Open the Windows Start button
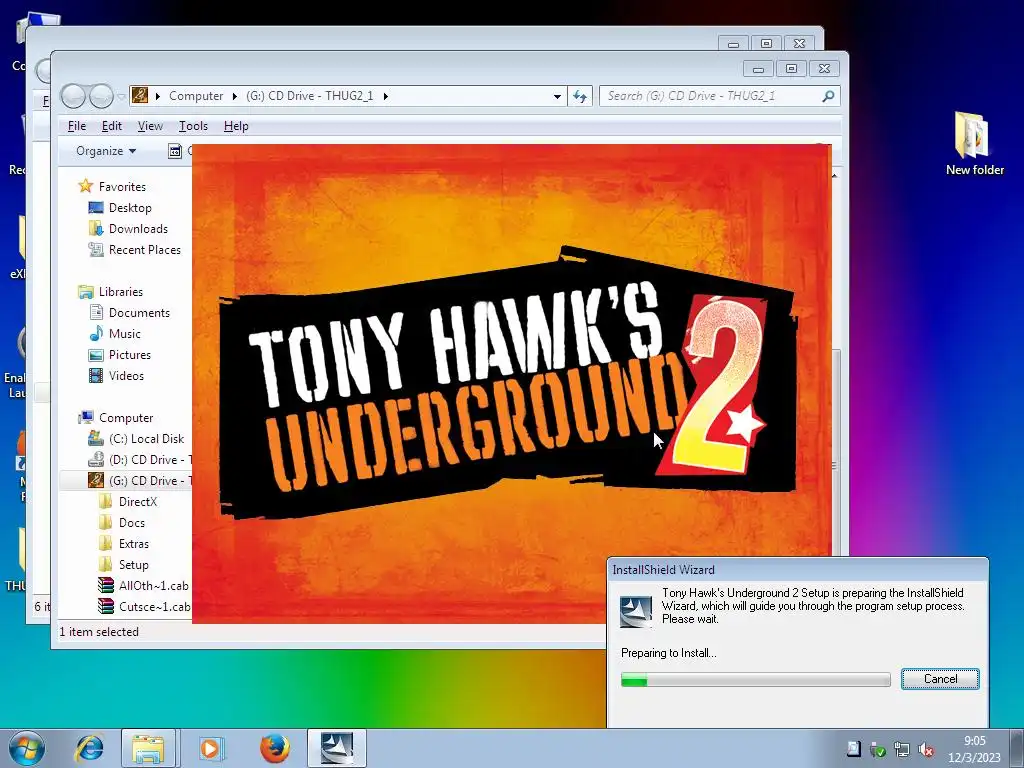 [26, 748]
